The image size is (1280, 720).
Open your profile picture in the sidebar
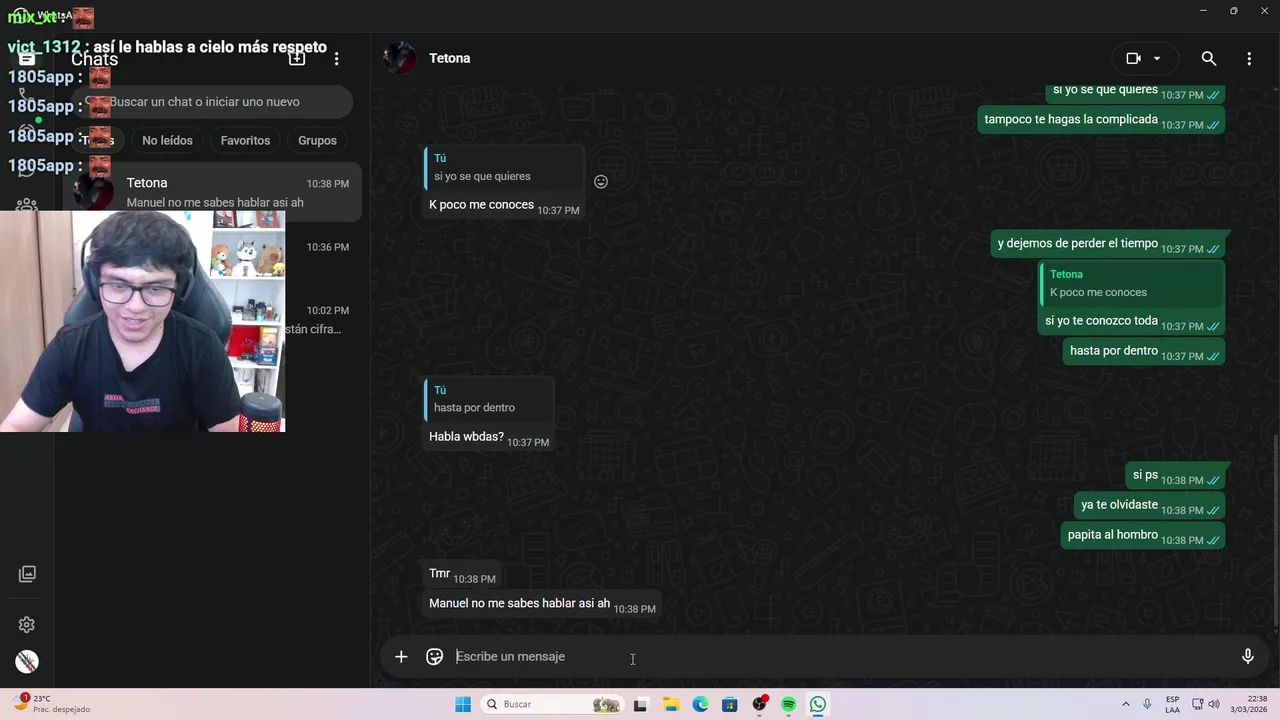27,661
